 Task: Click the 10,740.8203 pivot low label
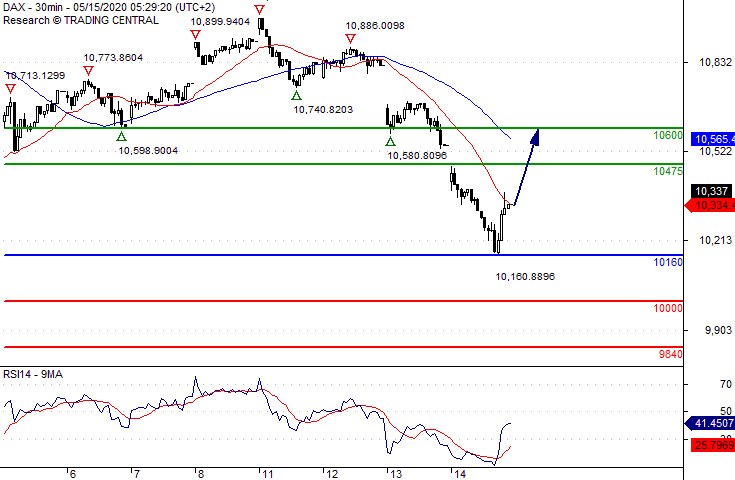click(323, 110)
